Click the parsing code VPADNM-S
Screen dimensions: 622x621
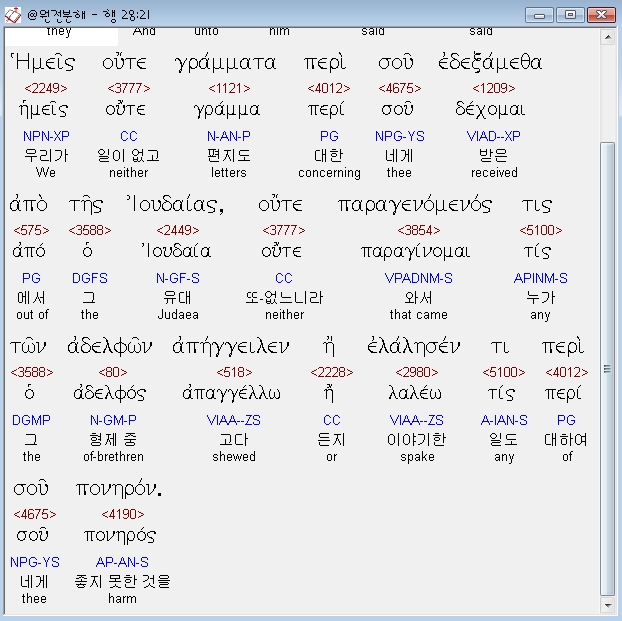[x=419, y=278]
